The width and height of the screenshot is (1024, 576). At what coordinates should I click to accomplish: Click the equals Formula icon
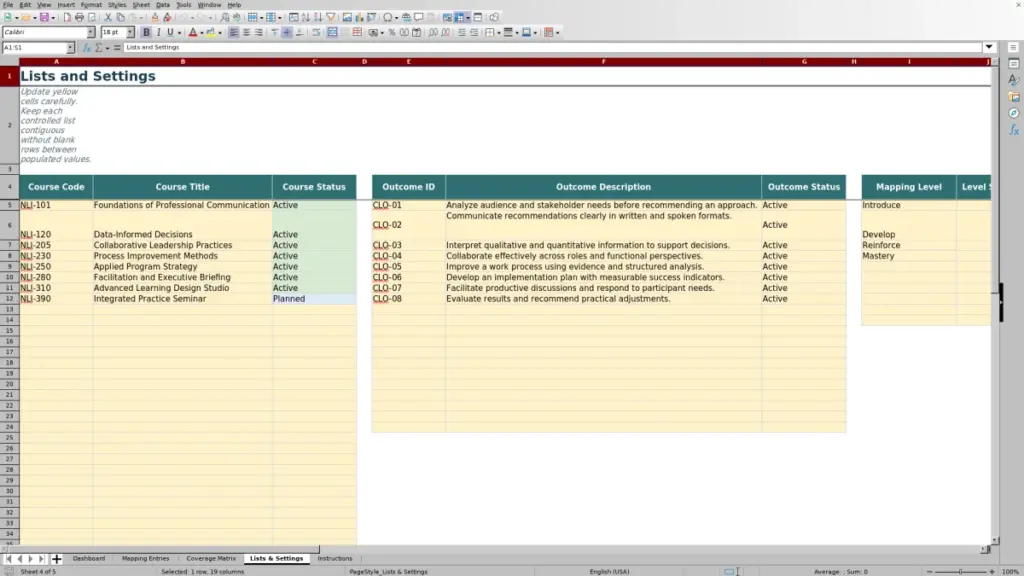pos(117,48)
